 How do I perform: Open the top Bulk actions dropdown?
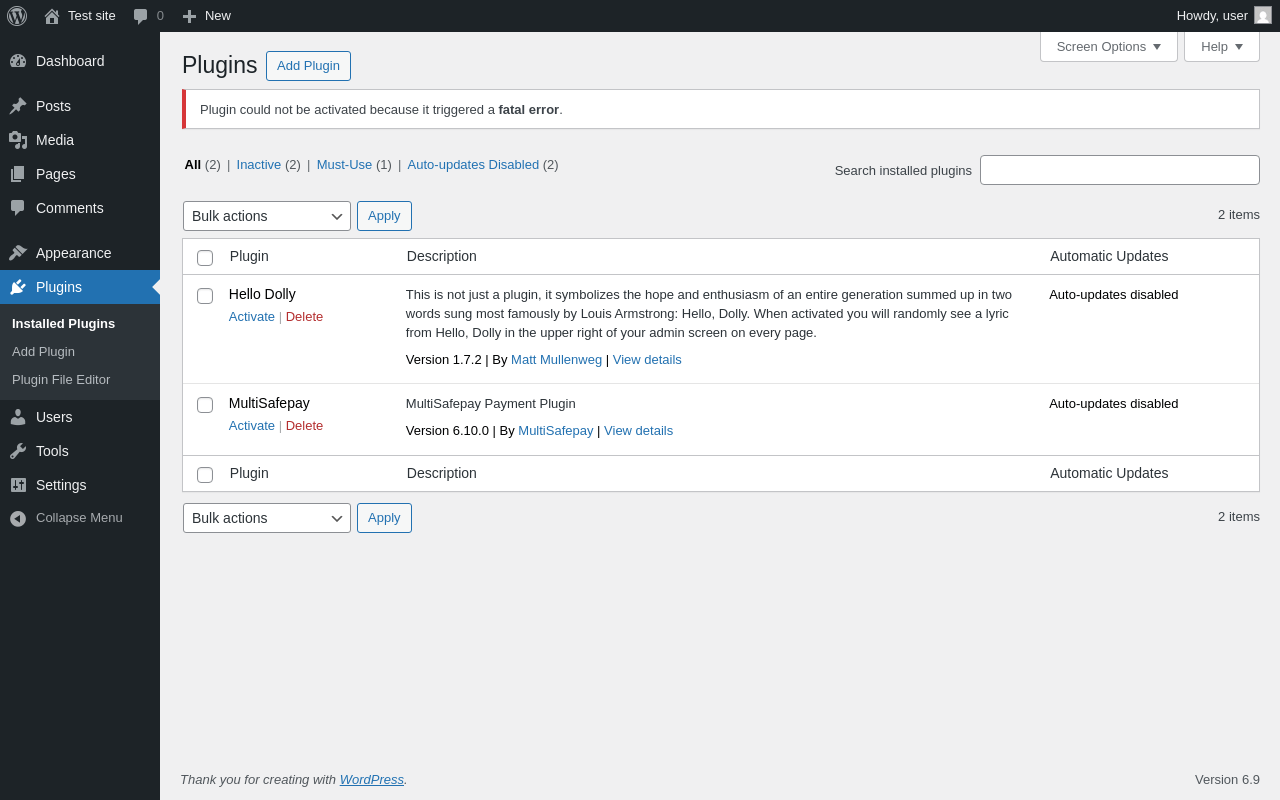tap(266, 216)
